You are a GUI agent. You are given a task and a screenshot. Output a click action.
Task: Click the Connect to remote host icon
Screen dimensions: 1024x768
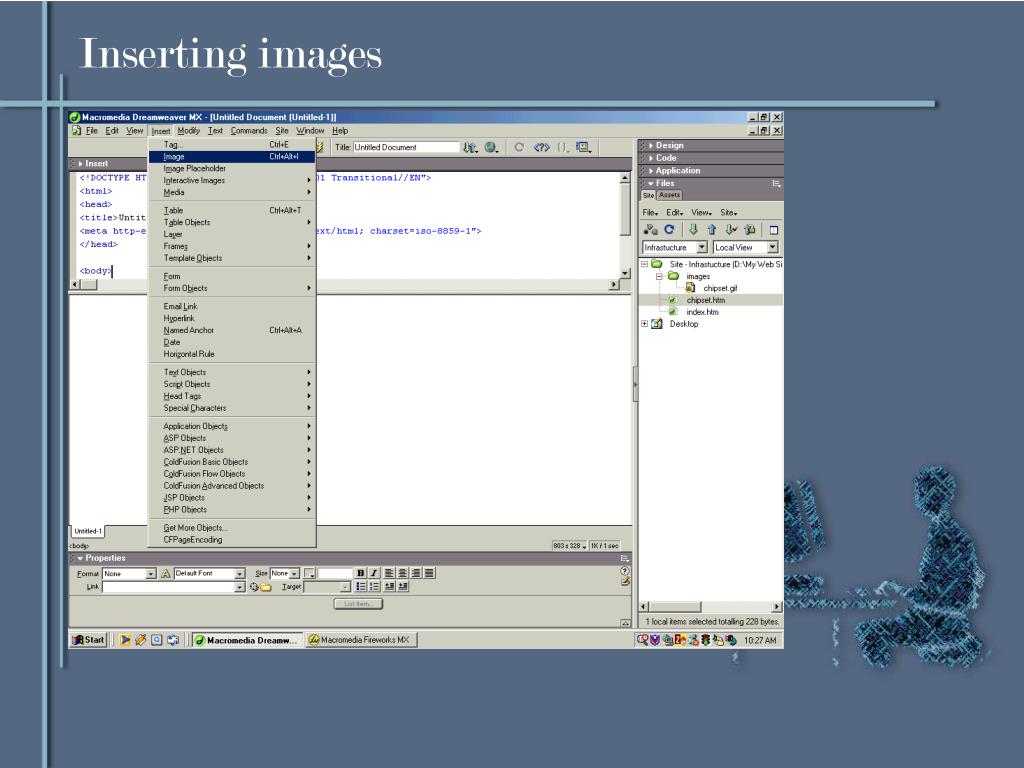point(650,229)
